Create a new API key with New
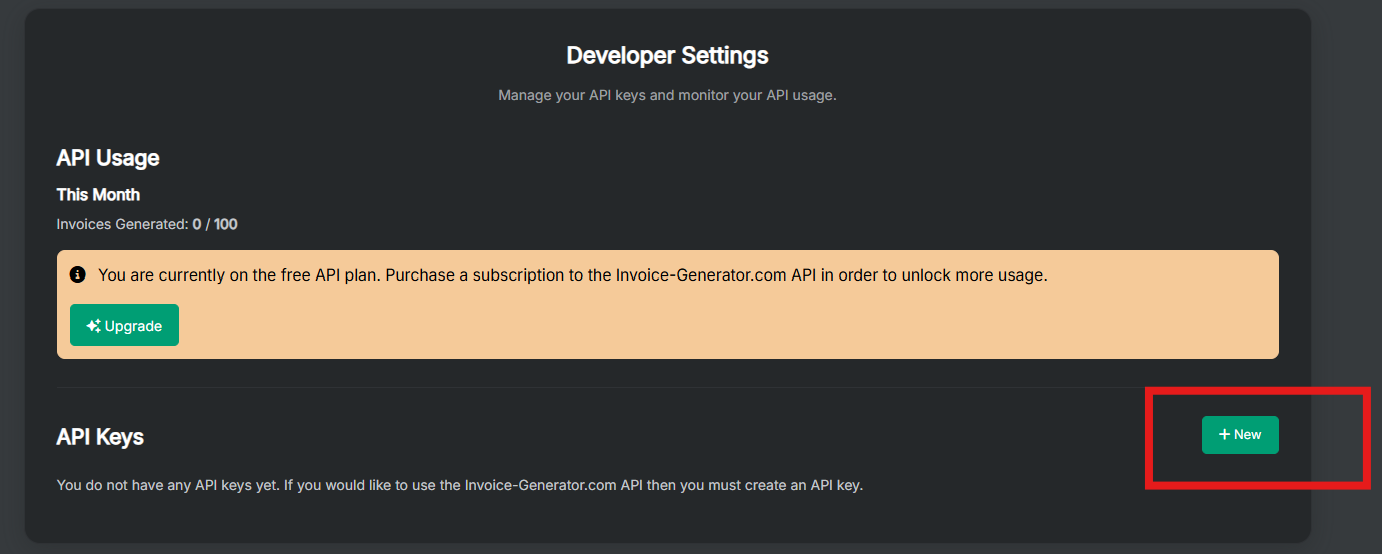Screen dimensions: 1382x554 [1240, 435]
